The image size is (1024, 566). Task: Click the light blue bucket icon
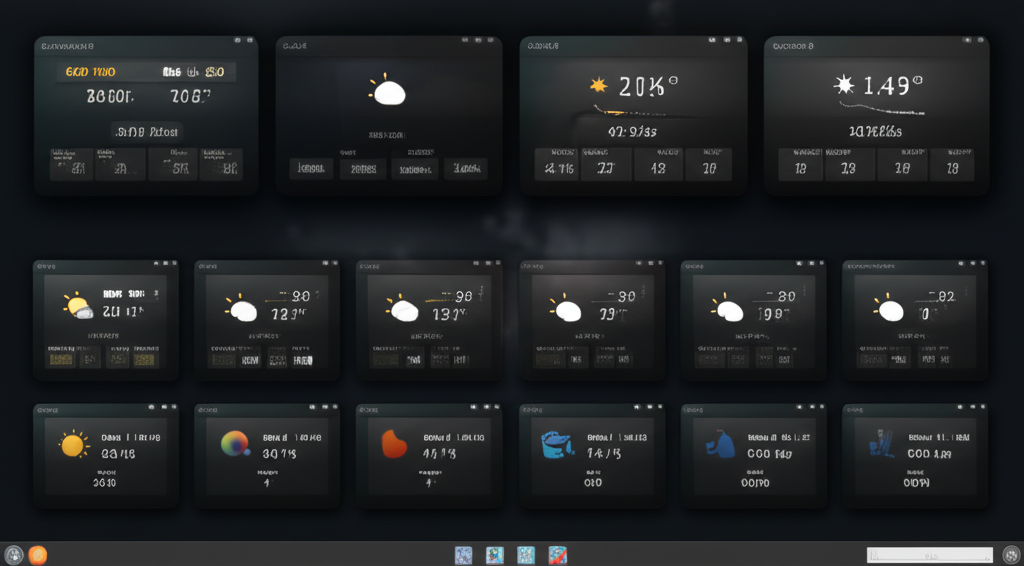[x=557, y=445]
